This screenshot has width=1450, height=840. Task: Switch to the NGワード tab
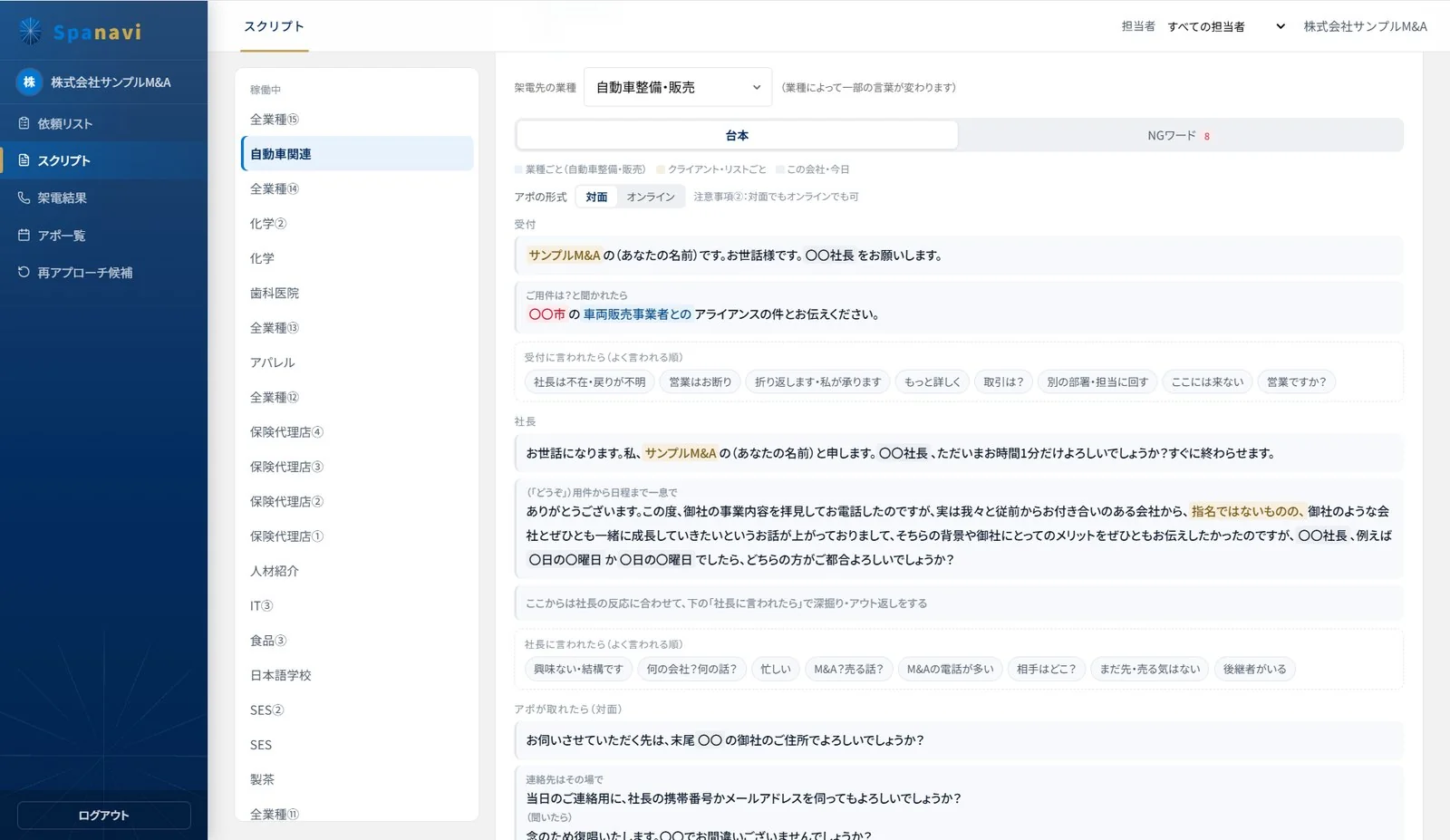[1179, 135]
